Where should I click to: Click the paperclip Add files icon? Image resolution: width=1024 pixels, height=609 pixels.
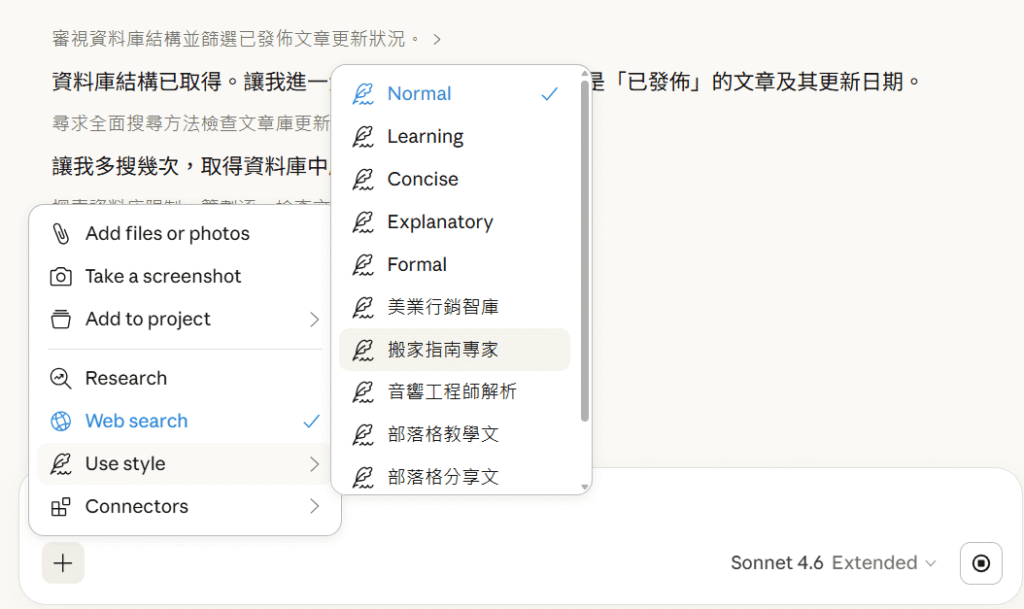[61, 234]
